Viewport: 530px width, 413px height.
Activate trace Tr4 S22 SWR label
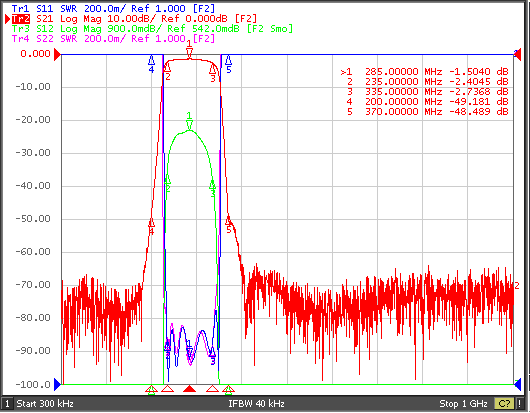[113, 39]
